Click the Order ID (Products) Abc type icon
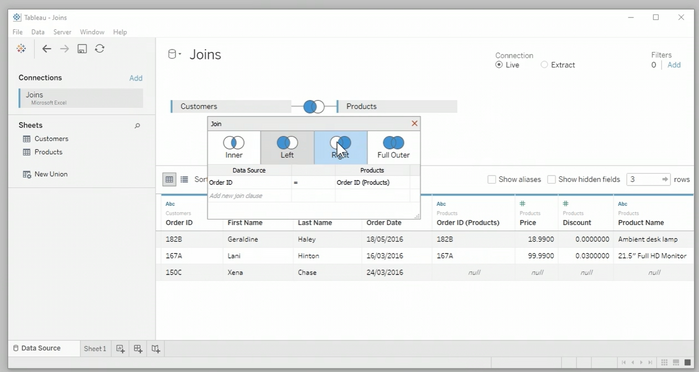The image size is (699, 372). (x=441, y=204)
